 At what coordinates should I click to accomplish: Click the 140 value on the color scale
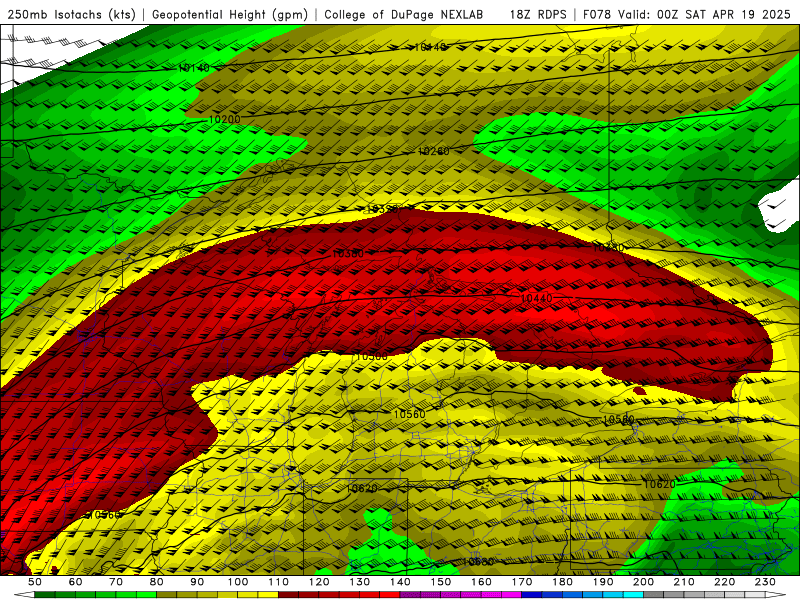pos(400,582)
